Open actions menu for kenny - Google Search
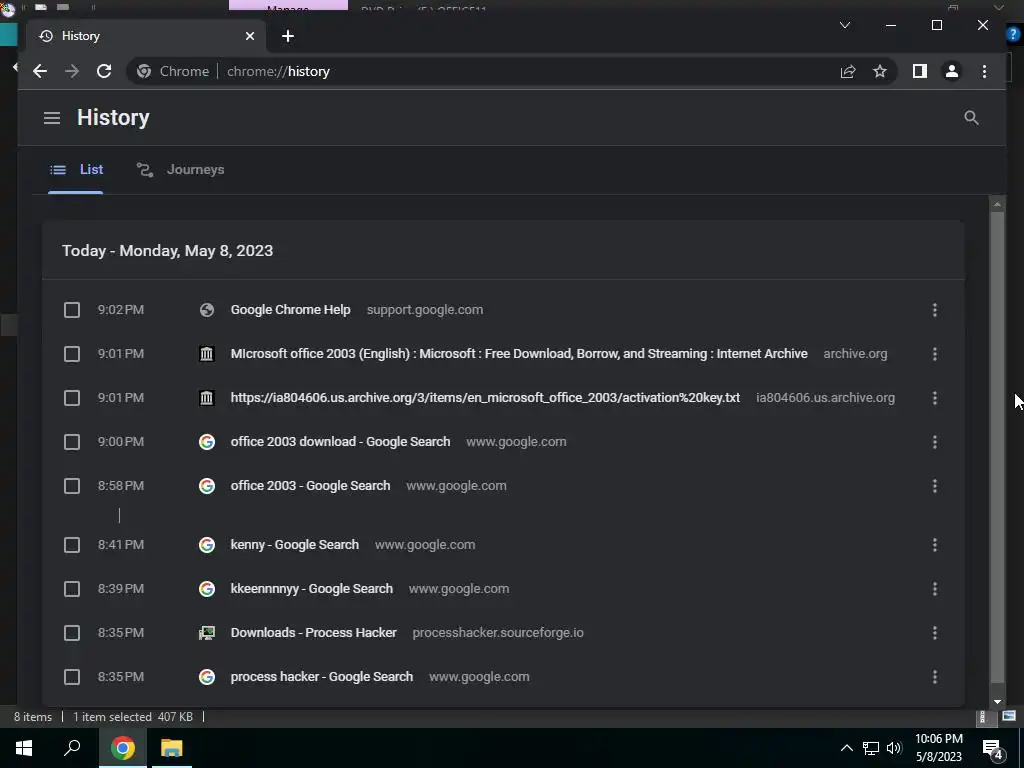 click(x=935, y=545)
